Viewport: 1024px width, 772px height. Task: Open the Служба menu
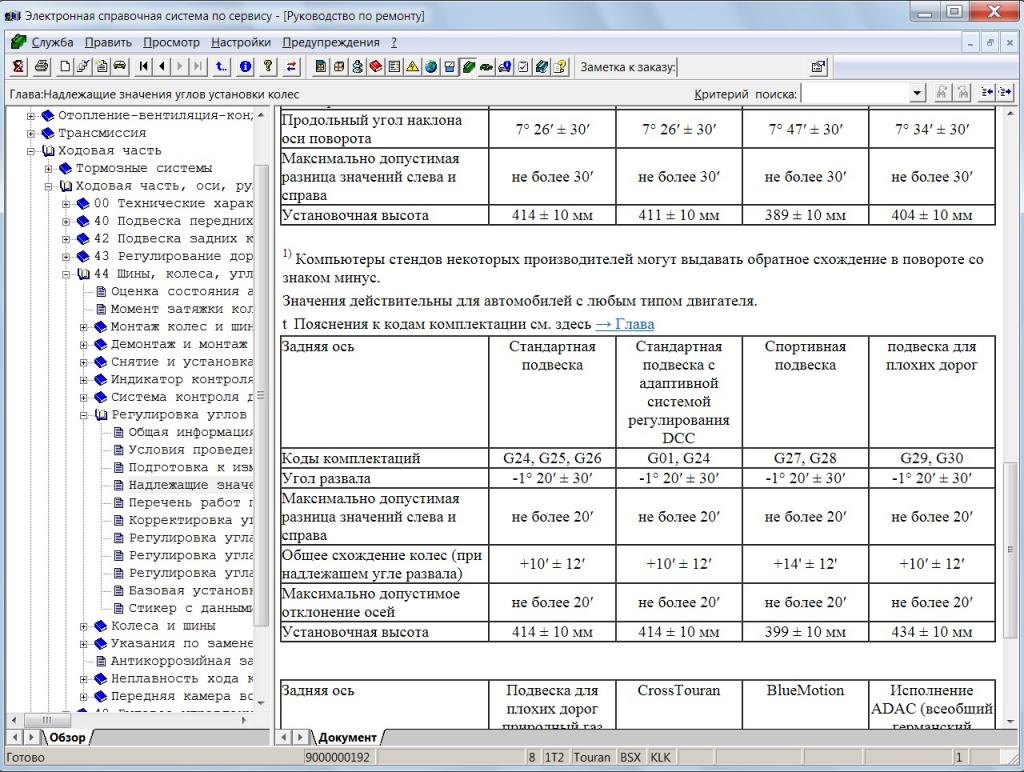tap(52, 42)
